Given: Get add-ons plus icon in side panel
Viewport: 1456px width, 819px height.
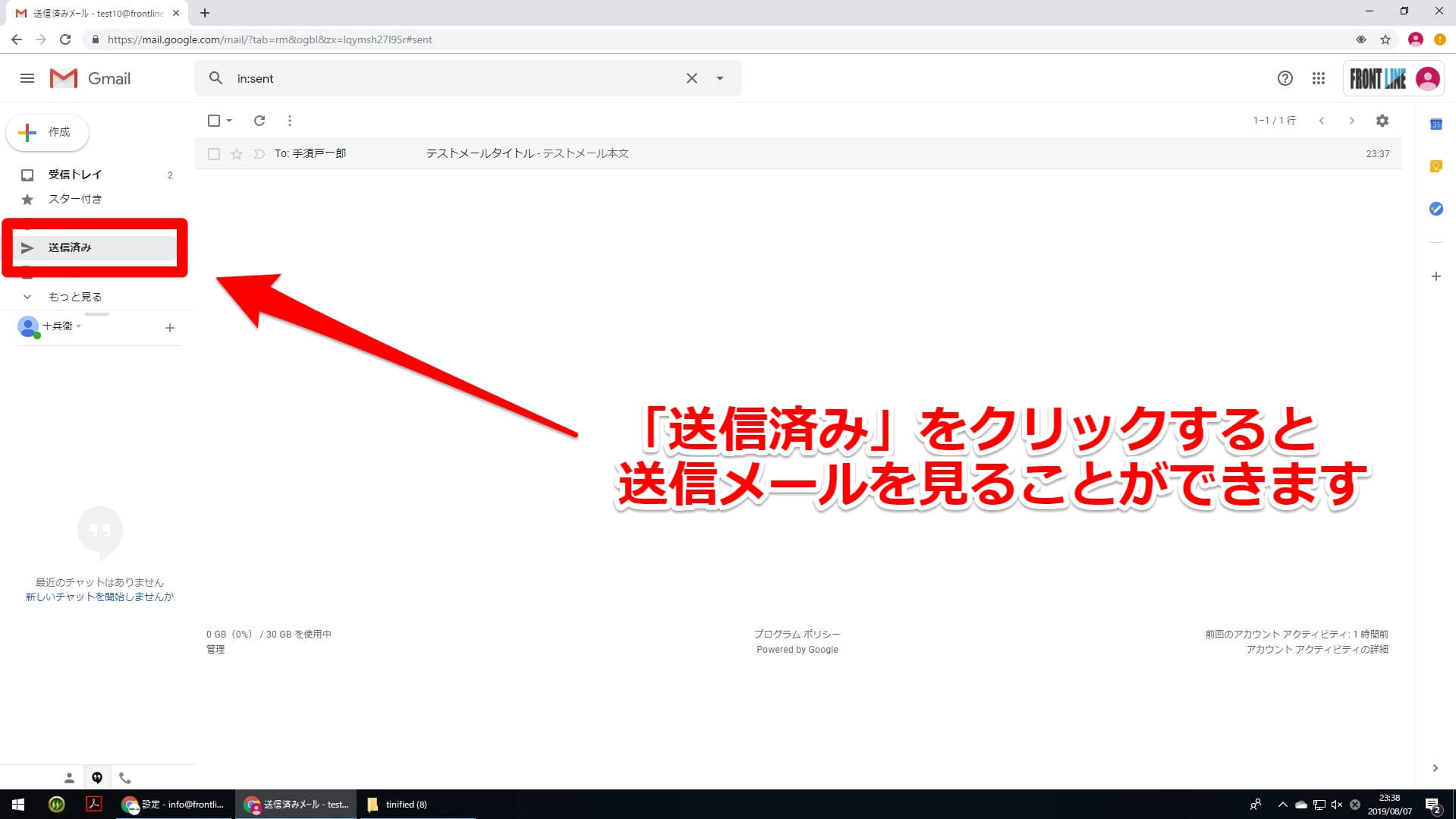Looking at the screenshot, I should 1436,276.
